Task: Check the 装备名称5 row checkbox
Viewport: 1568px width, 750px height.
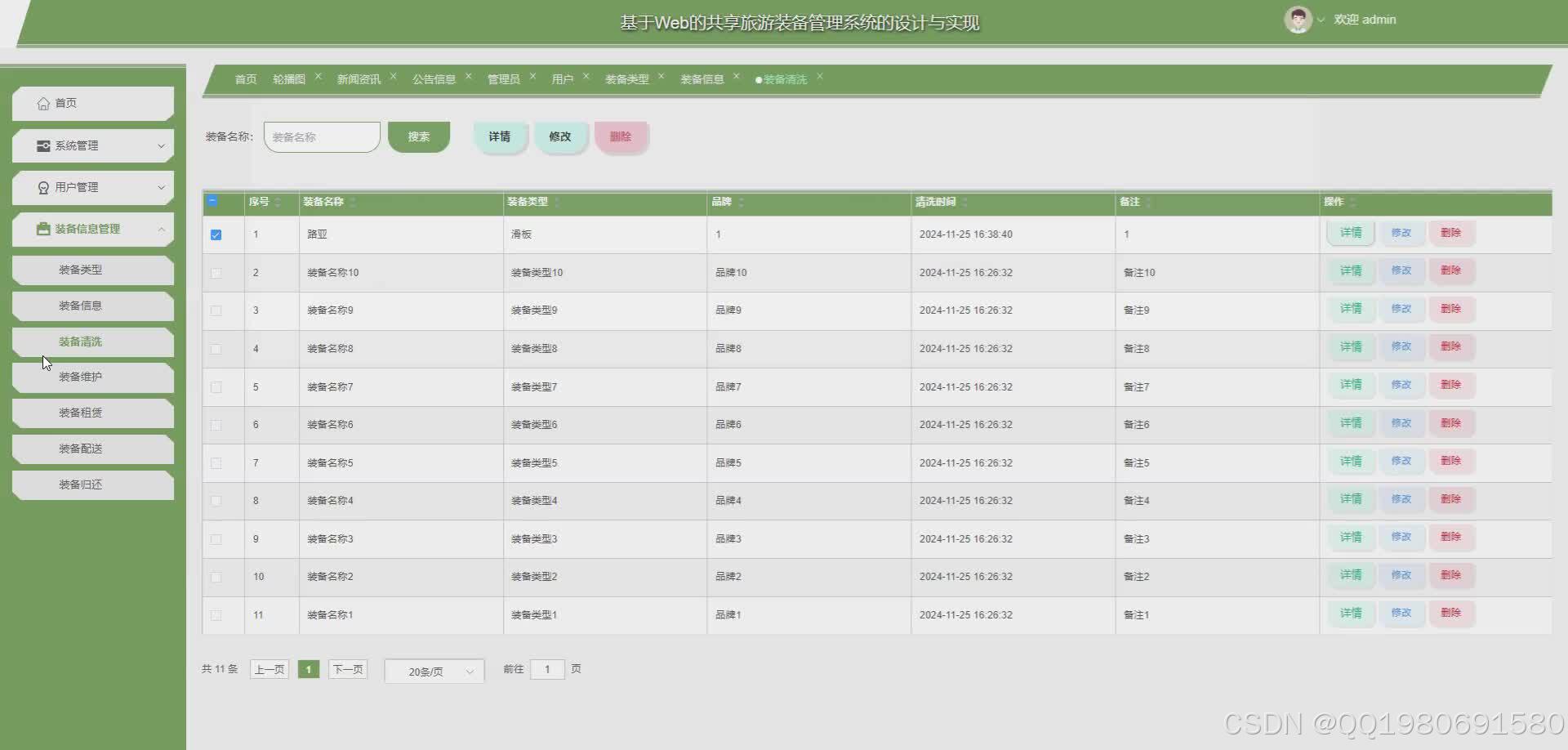Action: 216,463
